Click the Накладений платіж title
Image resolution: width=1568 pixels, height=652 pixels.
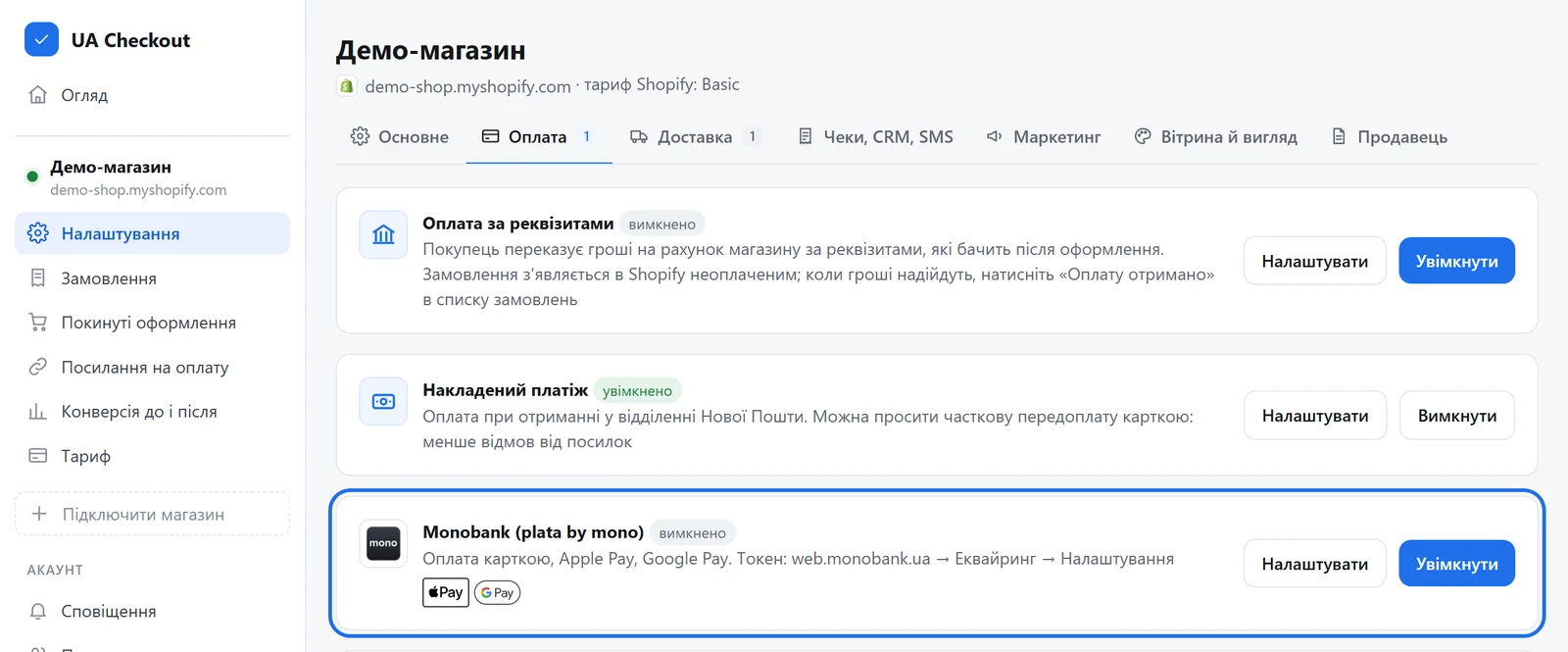[x=506, y=390]
